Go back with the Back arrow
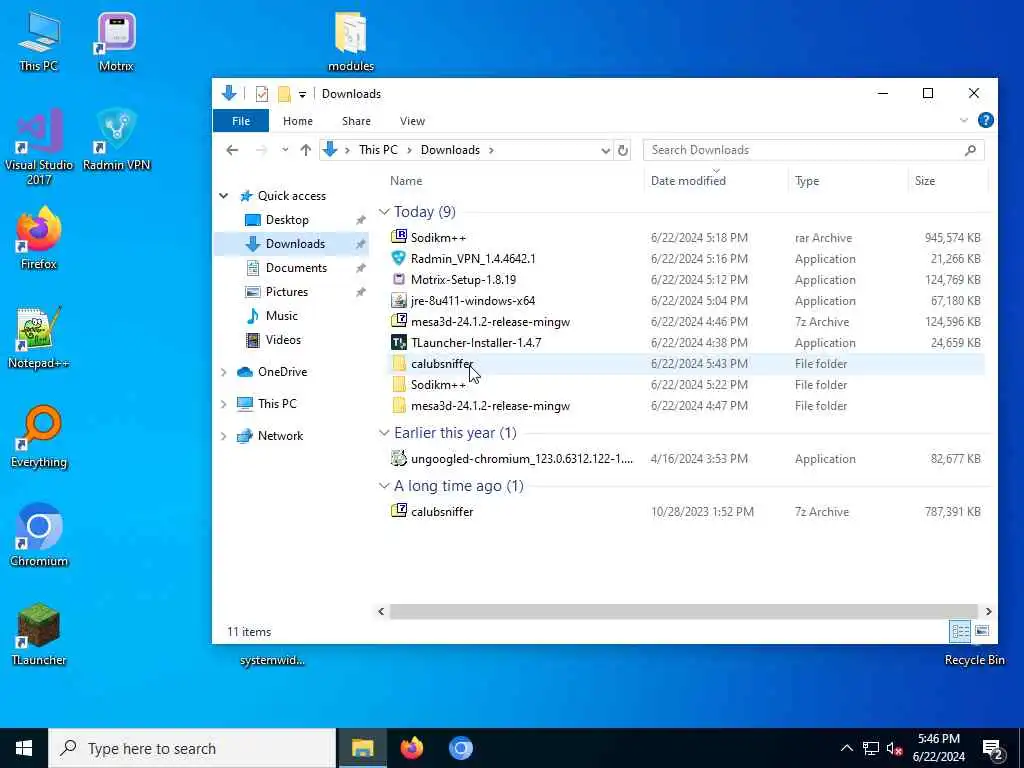This screenshot has width=1024, height=768. pyautogui.click(x=232, y=150)
